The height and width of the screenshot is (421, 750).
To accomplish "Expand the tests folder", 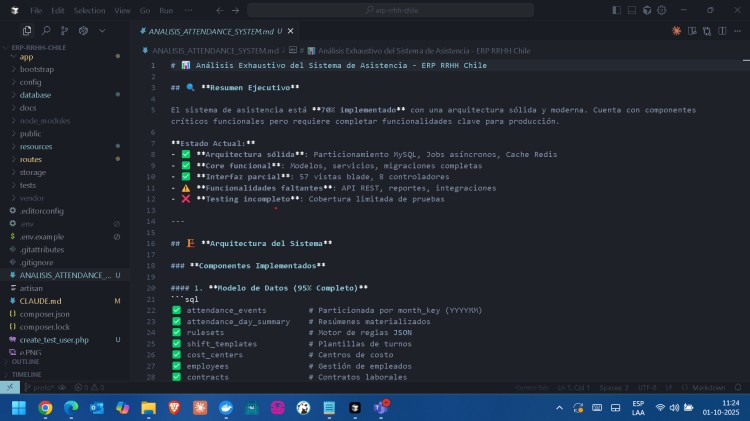I will coord(28,186).
